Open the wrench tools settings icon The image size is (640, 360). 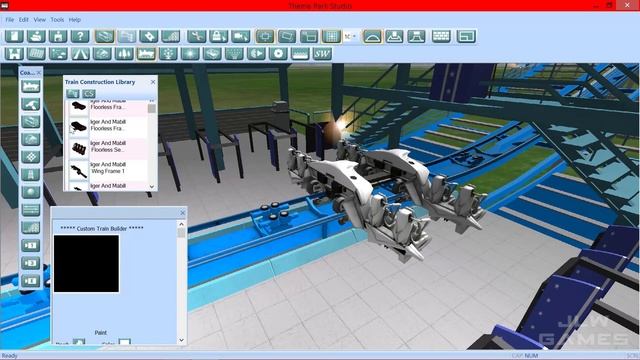pyautogui.click(x=197, y=36)
